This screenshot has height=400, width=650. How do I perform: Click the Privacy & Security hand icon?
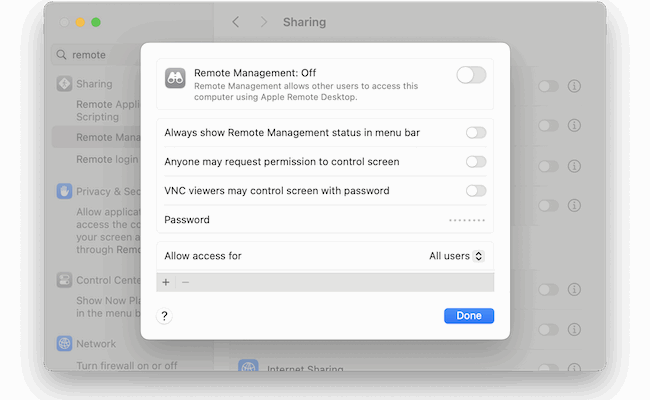(x=64, y=191)
